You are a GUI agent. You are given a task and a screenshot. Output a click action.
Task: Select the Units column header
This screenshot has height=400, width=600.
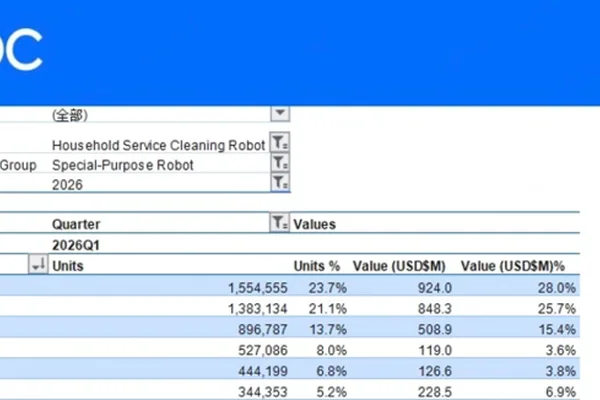[67, 266]
